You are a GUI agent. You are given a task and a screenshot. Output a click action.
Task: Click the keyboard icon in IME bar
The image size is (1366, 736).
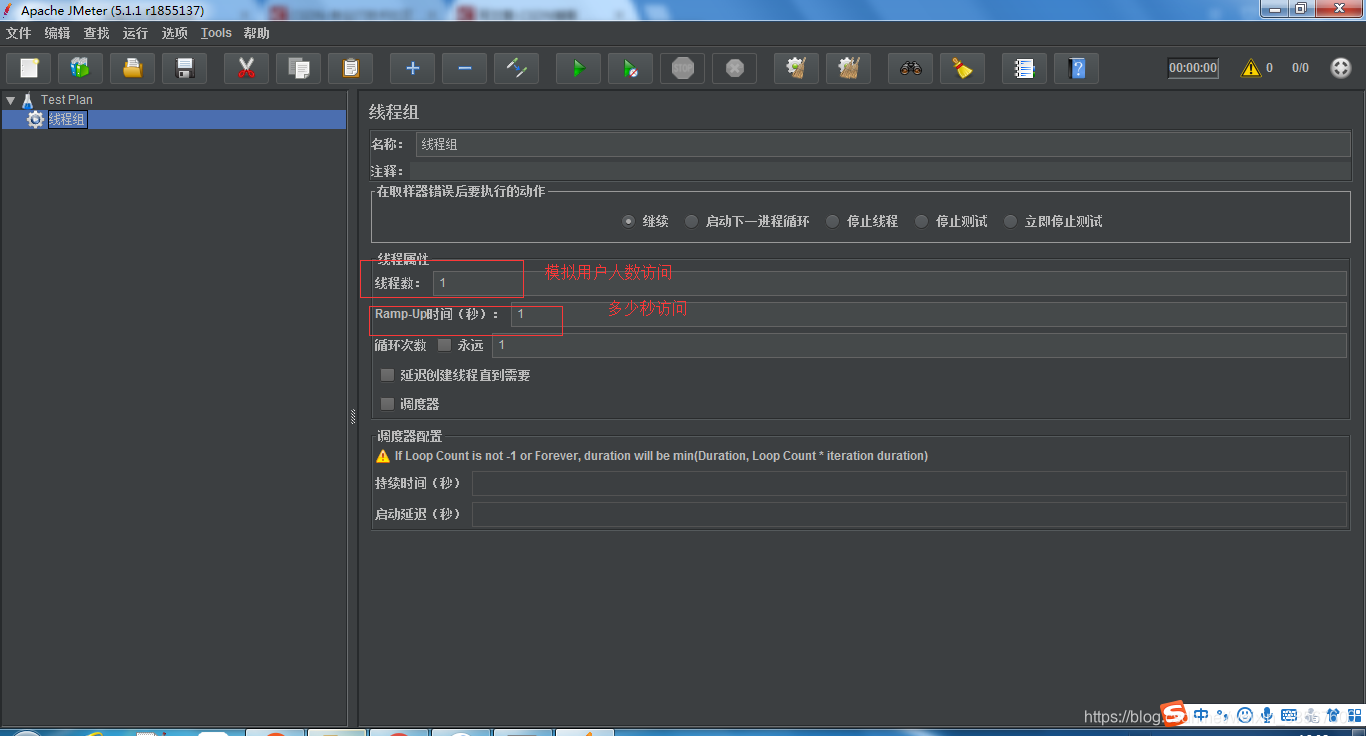tap(1289, 715)
